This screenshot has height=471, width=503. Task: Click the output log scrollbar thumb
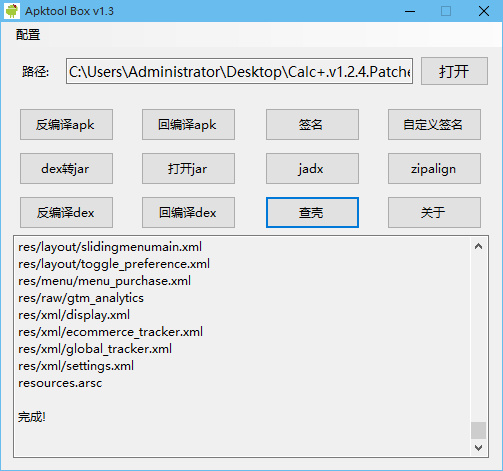[478, 430]
